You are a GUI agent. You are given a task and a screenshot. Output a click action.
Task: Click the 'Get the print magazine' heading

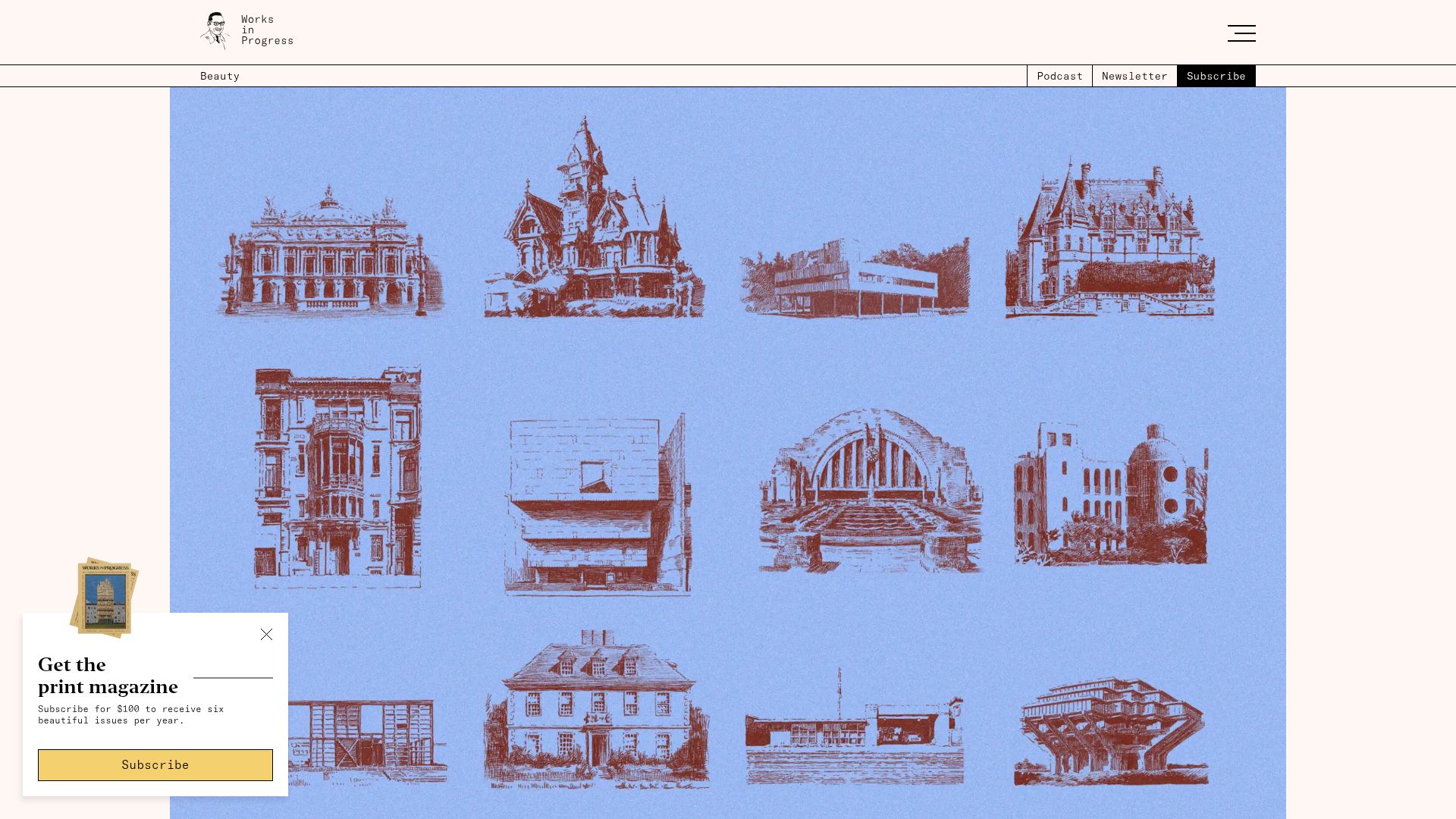tap(108, 676)
